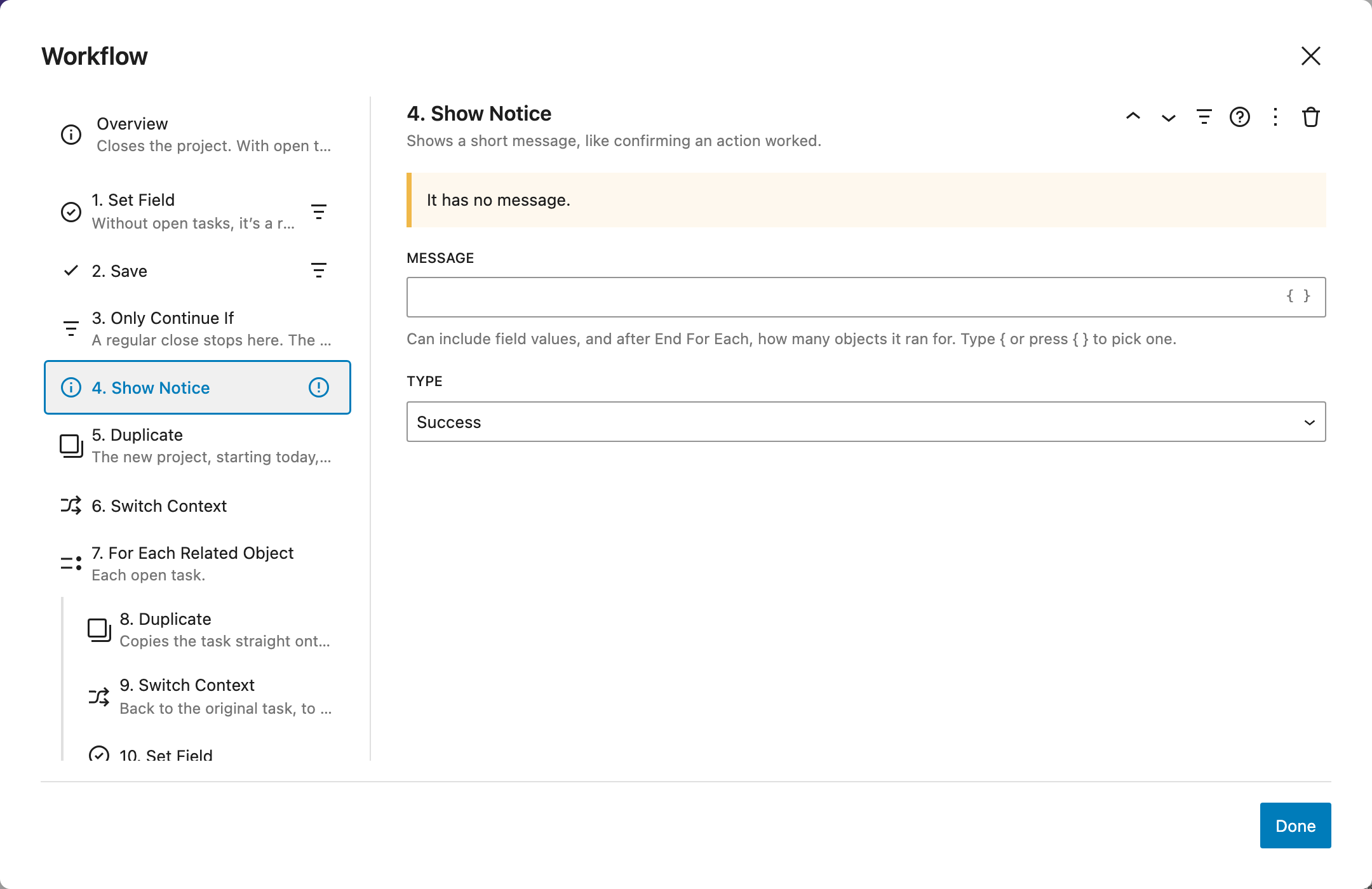Insert field value via curly braces icon
This screenshot has height=889, width=1372.
(1298, 296)
